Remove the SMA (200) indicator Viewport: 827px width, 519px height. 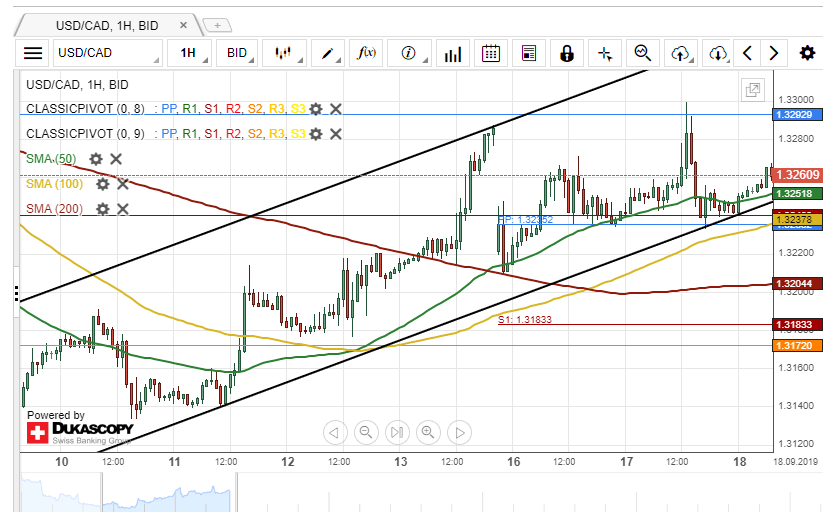tap(123, 209)
